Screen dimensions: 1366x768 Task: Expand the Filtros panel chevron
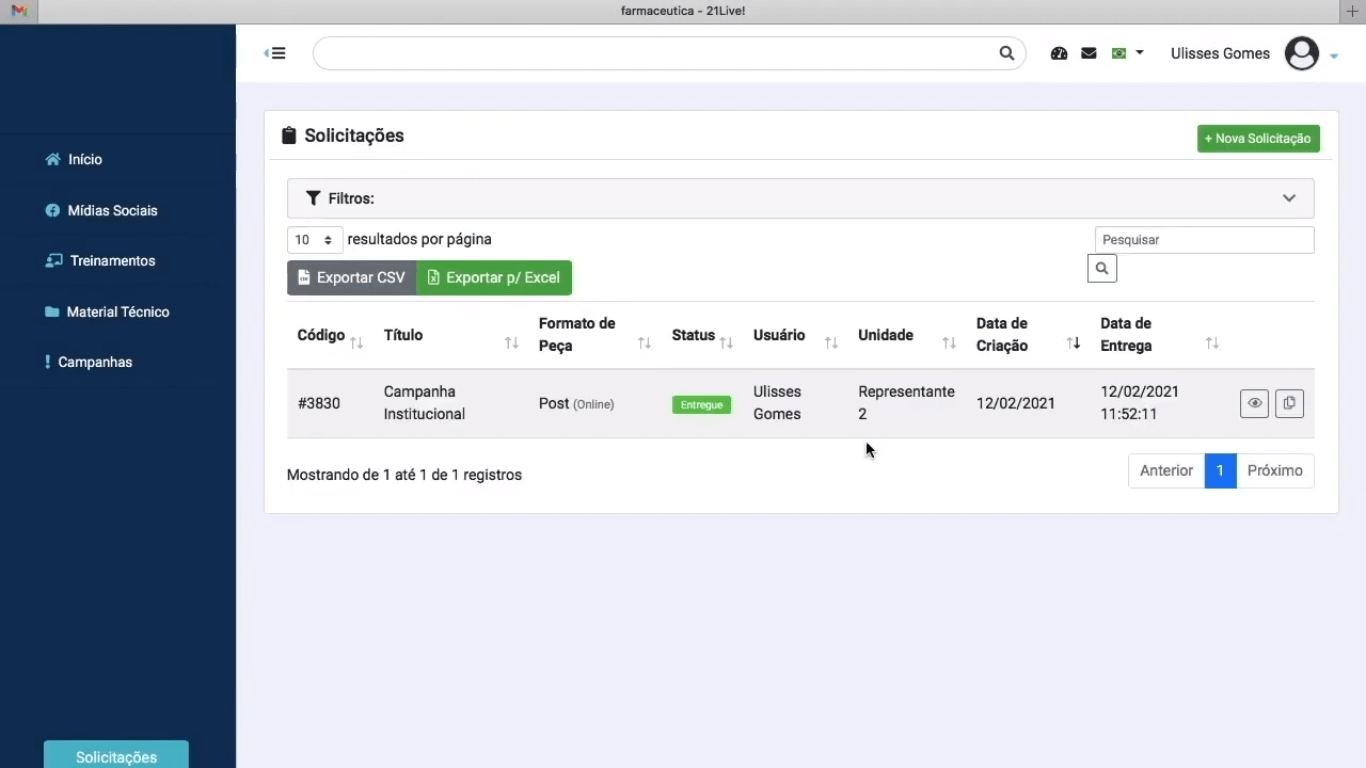click(x=1289, y=198)
